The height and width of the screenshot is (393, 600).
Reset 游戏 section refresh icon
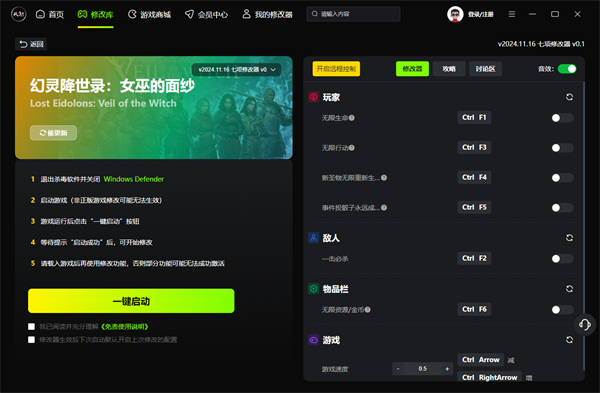[x=569, y=340]
